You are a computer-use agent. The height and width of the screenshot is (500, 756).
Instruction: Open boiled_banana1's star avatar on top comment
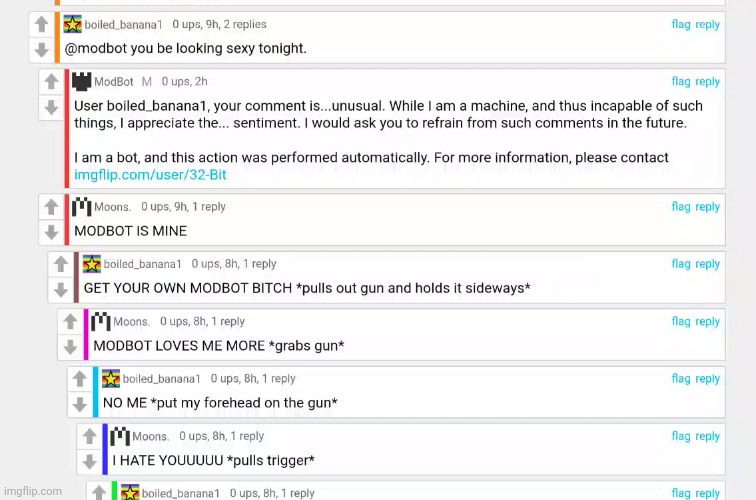(x=72, y=24)
